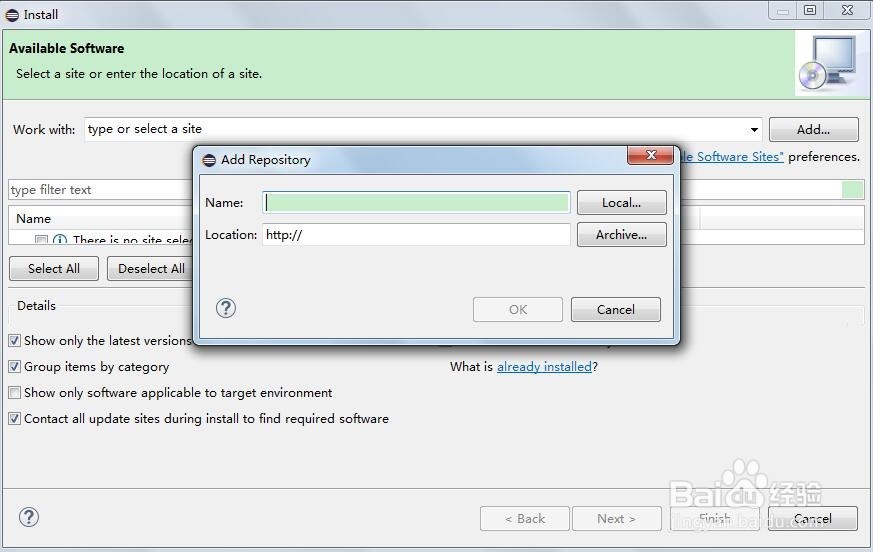Cancel the Install wizard
Image resolution: width=873 pixels, height=552 pixels.
coord(813,519)
